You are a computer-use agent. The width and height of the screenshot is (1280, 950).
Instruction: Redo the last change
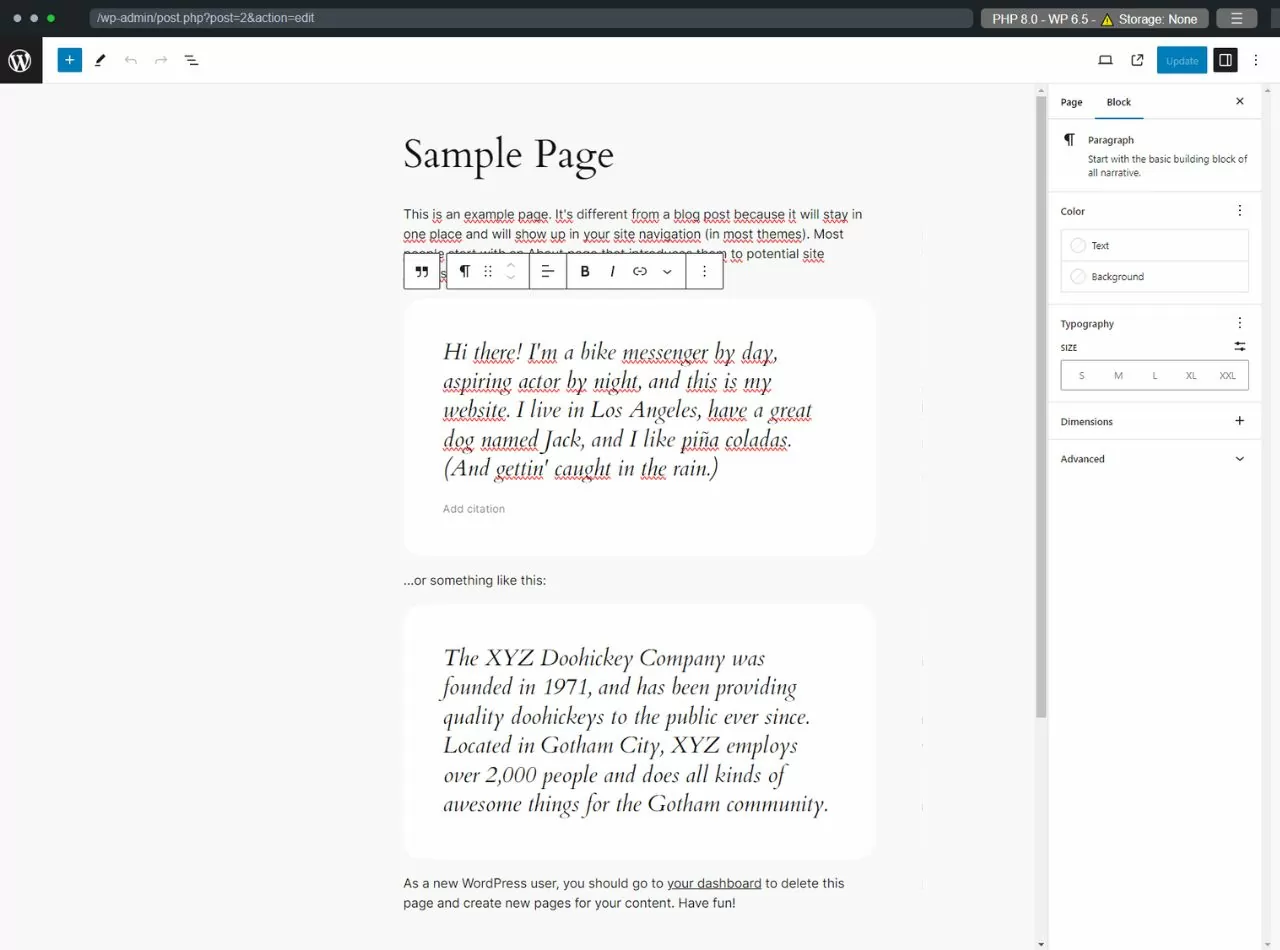tap(161, 60)
